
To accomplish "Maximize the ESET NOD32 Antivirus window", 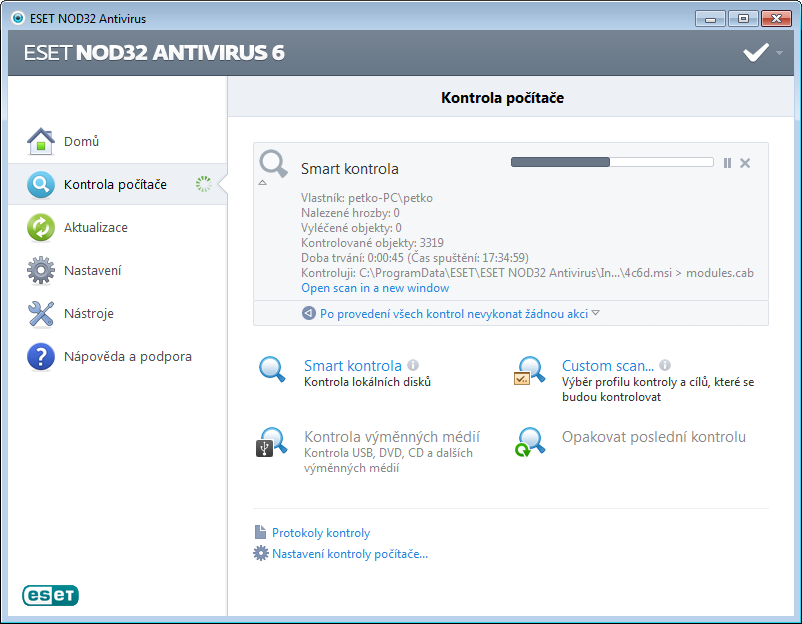I will pos(743,19).
